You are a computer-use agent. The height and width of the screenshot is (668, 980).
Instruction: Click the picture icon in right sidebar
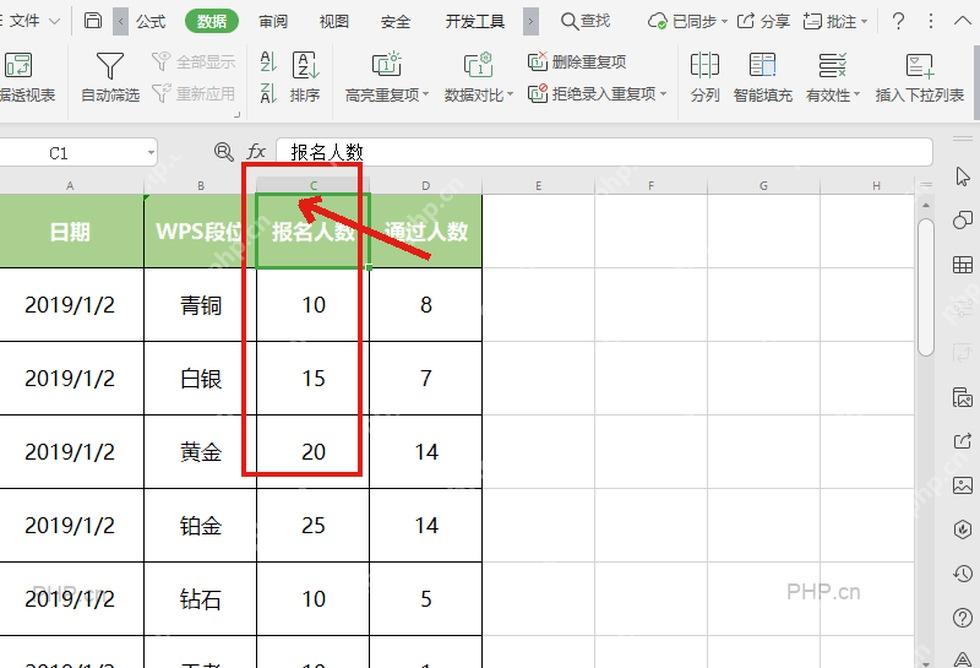coord(962,485)
